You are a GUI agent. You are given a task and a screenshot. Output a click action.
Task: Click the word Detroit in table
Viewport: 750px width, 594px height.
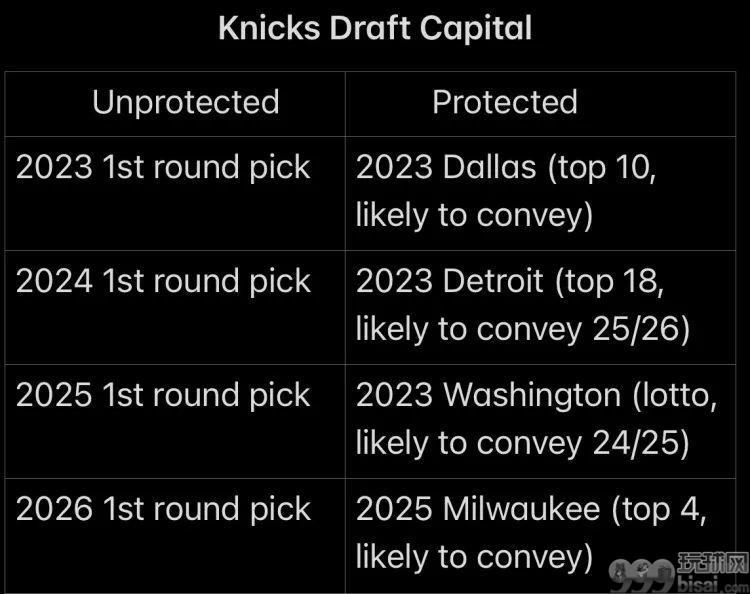[x=493, y=281]
